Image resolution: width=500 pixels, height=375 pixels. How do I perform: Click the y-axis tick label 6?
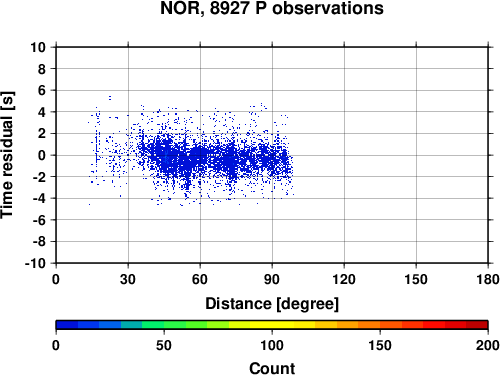pyautogui.click(x=42, y=90)
